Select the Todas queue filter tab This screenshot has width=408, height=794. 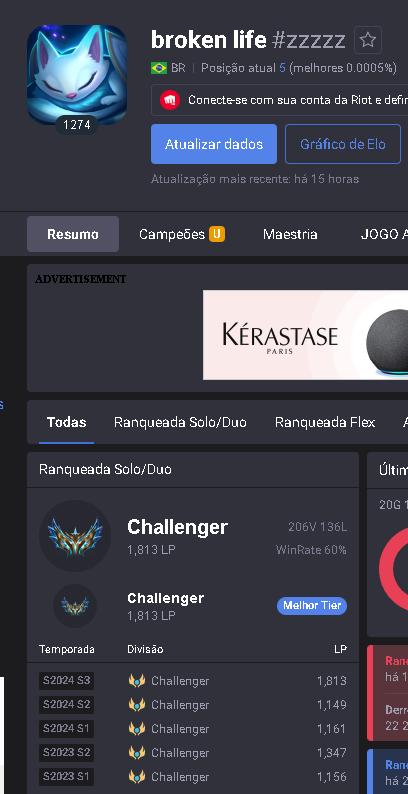point(66,422)
